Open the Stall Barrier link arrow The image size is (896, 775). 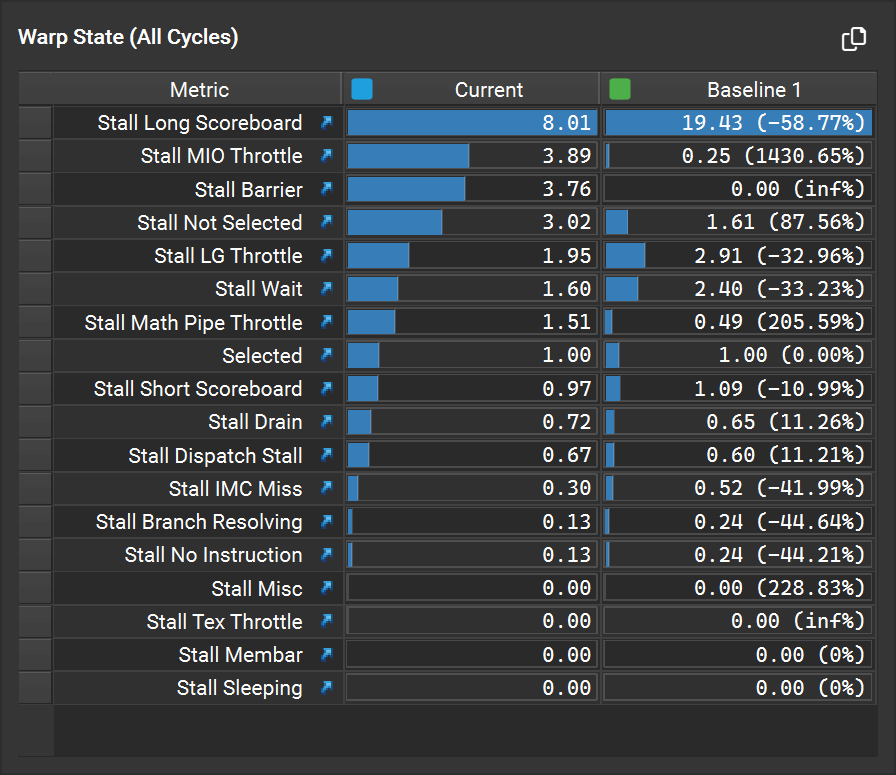326,189
